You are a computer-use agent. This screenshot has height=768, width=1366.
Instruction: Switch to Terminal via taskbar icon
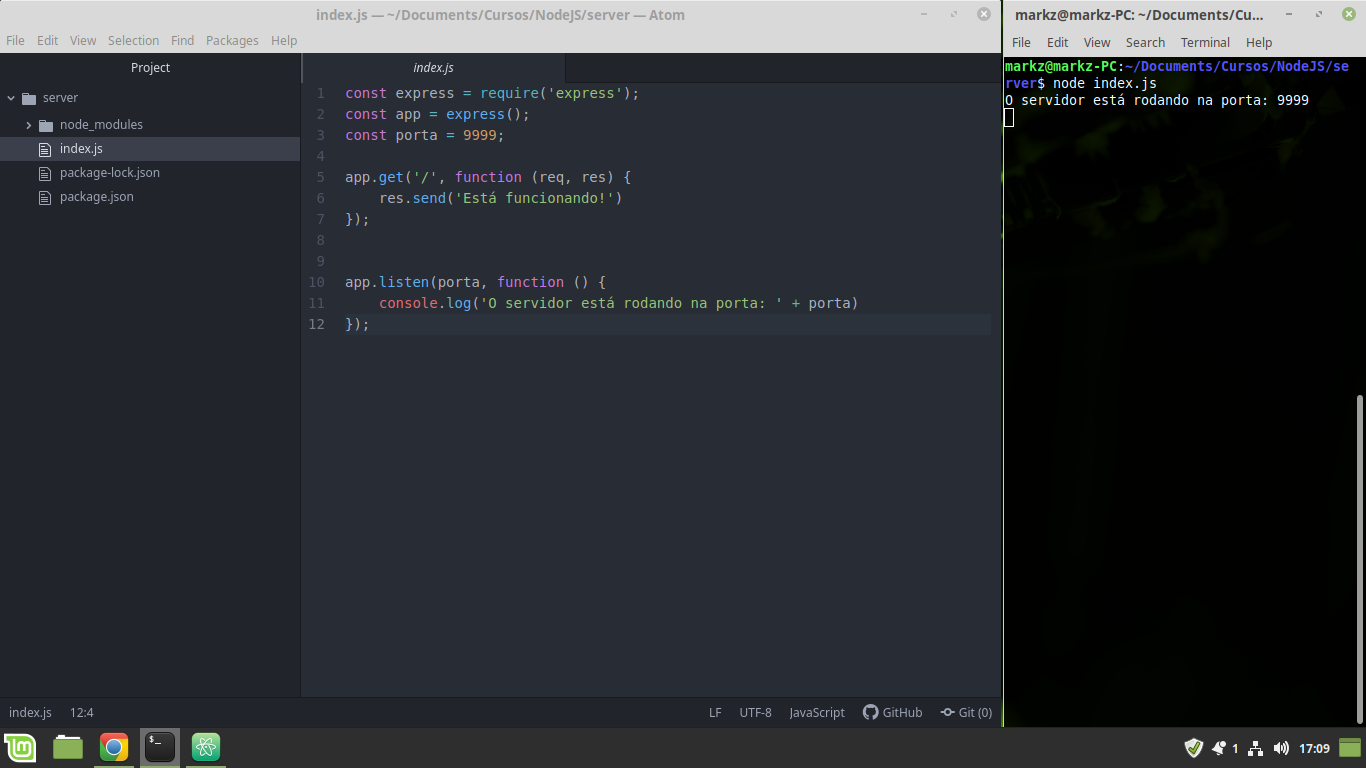coord(160,747)
